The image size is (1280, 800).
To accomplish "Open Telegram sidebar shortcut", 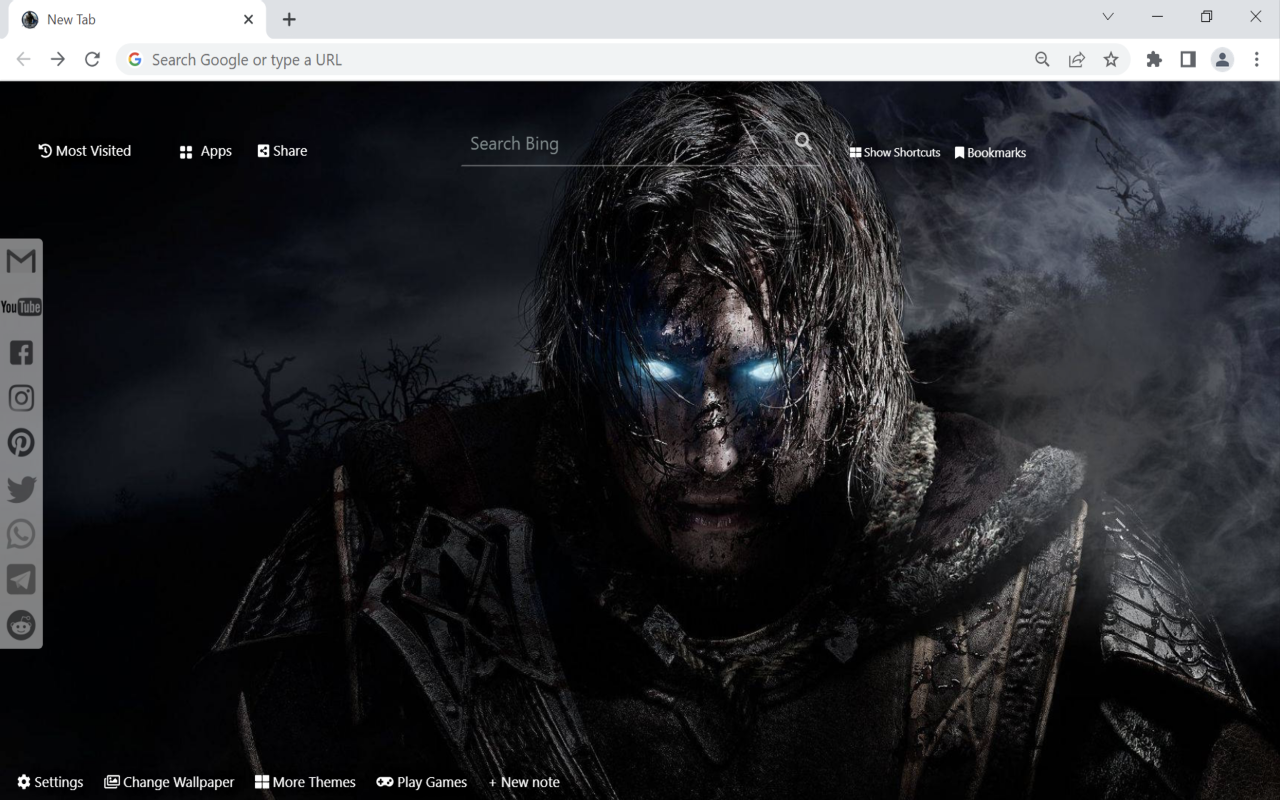I will tap(21, 580).
